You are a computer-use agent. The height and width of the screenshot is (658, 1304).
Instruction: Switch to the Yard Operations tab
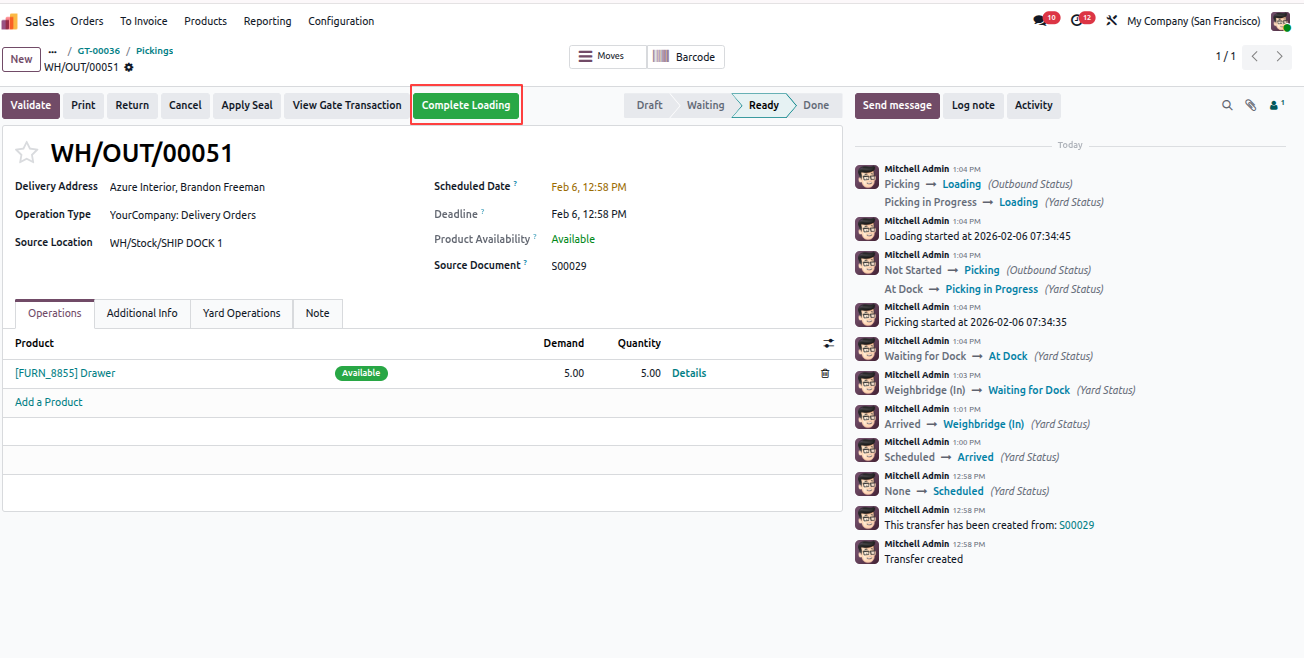pyautogui.click(x=242, y=314)
